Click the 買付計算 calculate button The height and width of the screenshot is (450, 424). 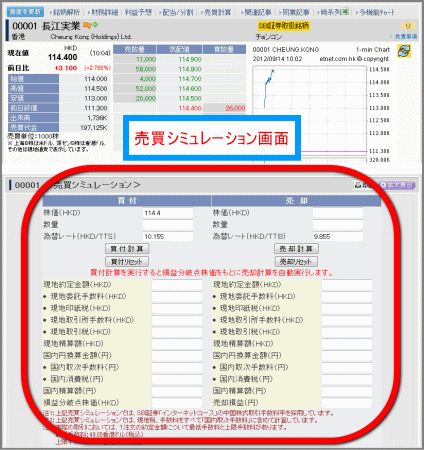point(127,249)
